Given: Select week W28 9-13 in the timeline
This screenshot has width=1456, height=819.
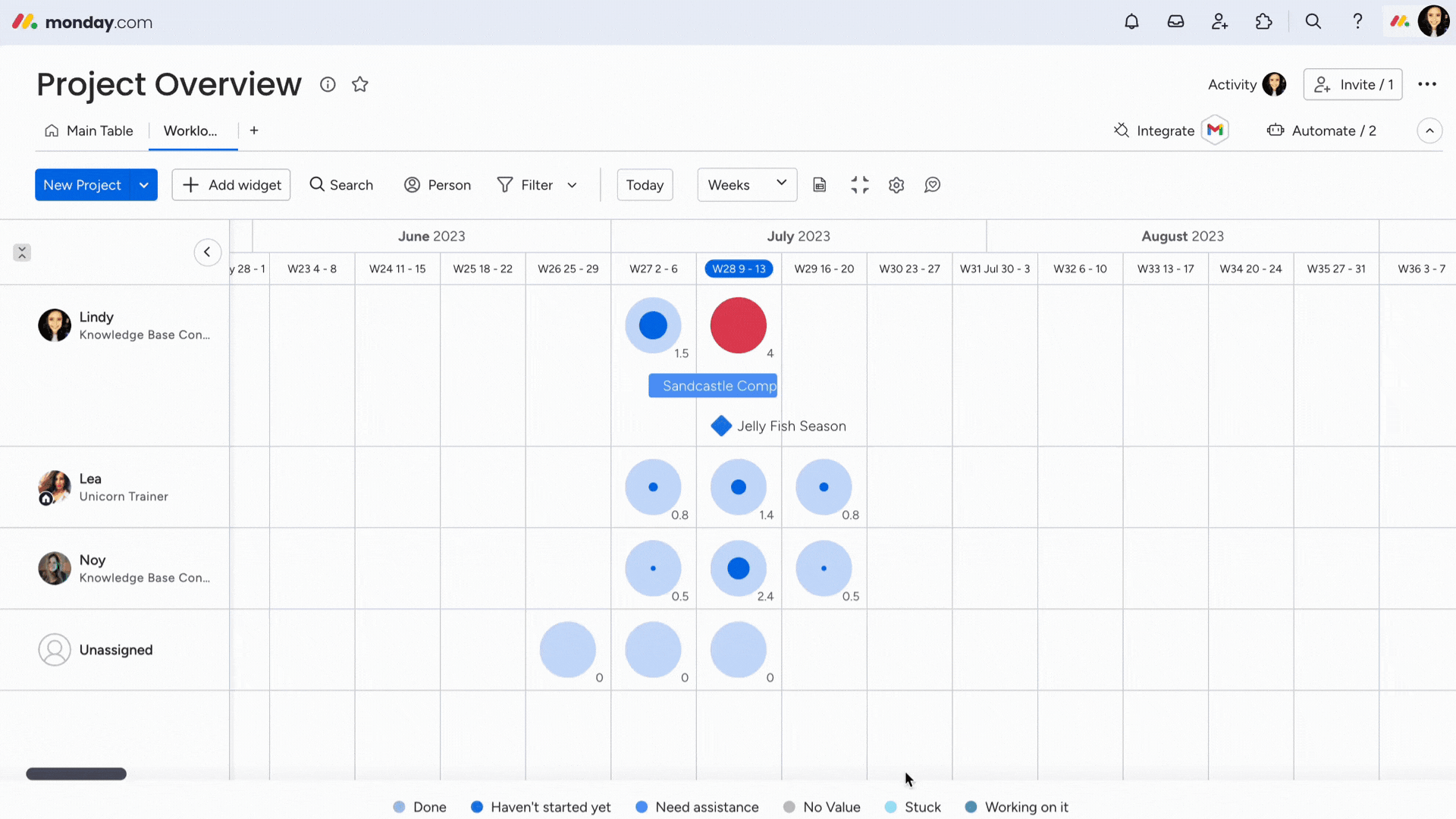Looking at the screenshot, I should 739,268.
